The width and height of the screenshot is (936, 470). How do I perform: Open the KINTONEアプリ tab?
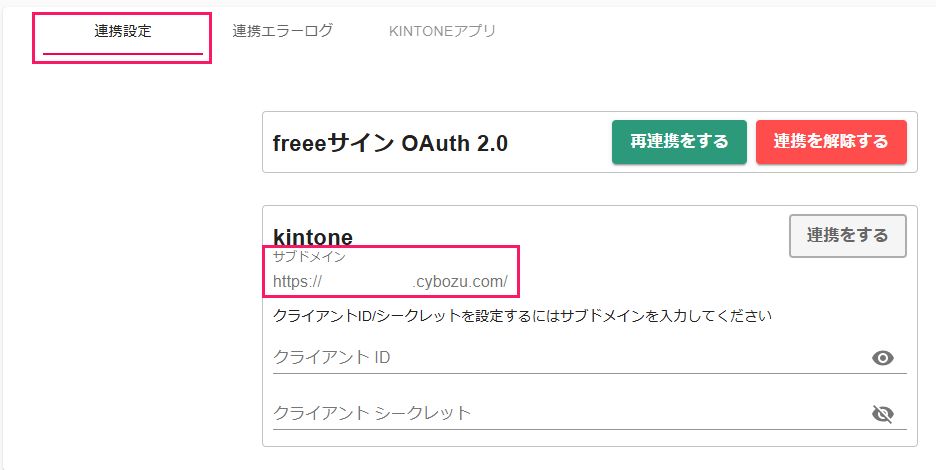click(x=442, y=31)
